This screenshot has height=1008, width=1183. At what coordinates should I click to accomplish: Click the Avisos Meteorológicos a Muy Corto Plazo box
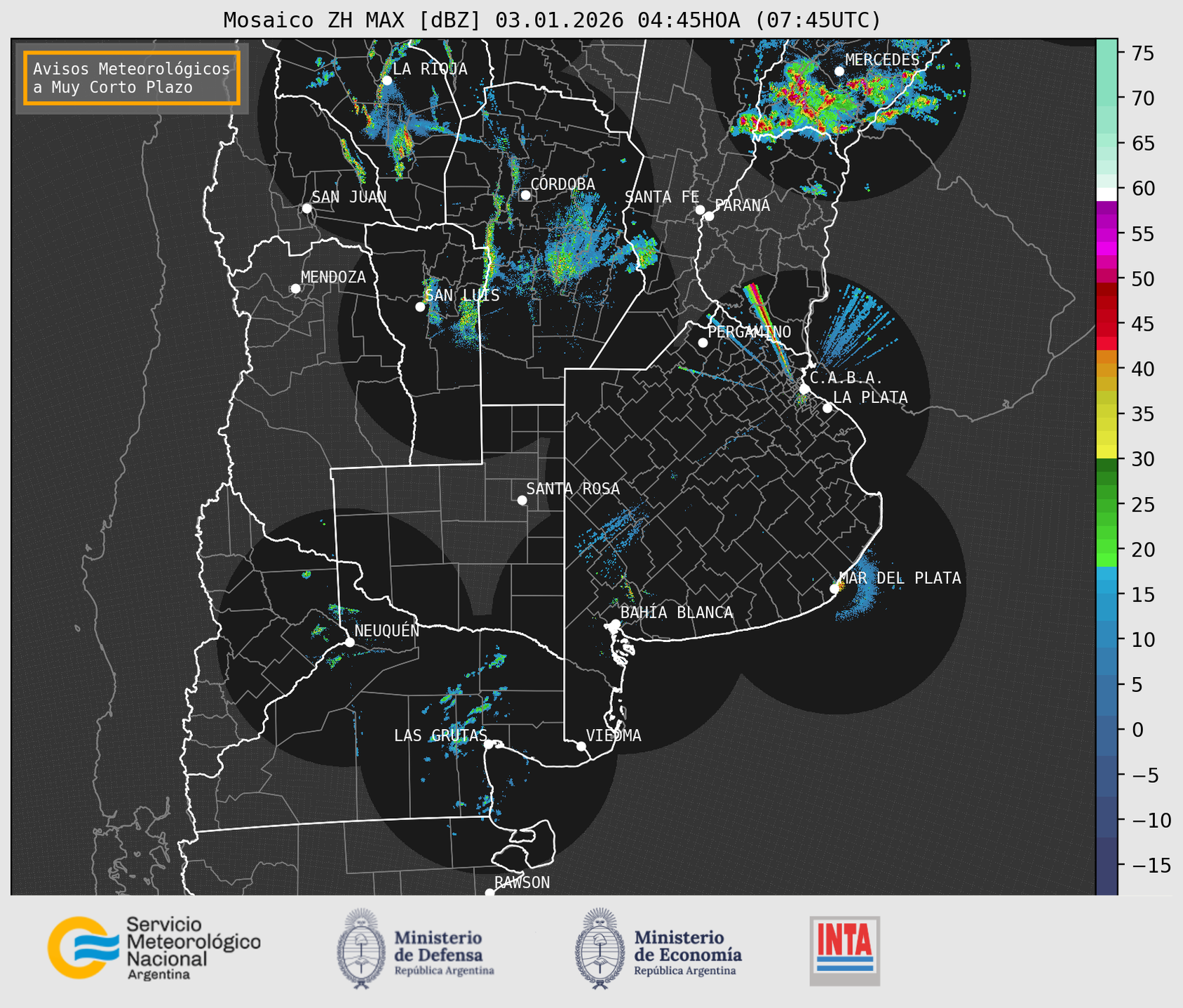[132, 78]
